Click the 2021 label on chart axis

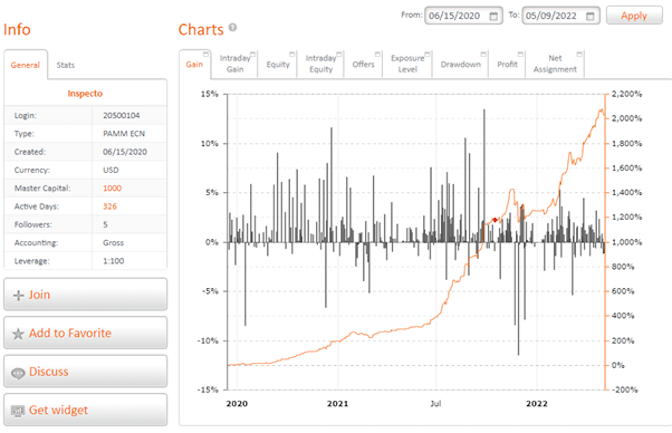coord(338,403)
